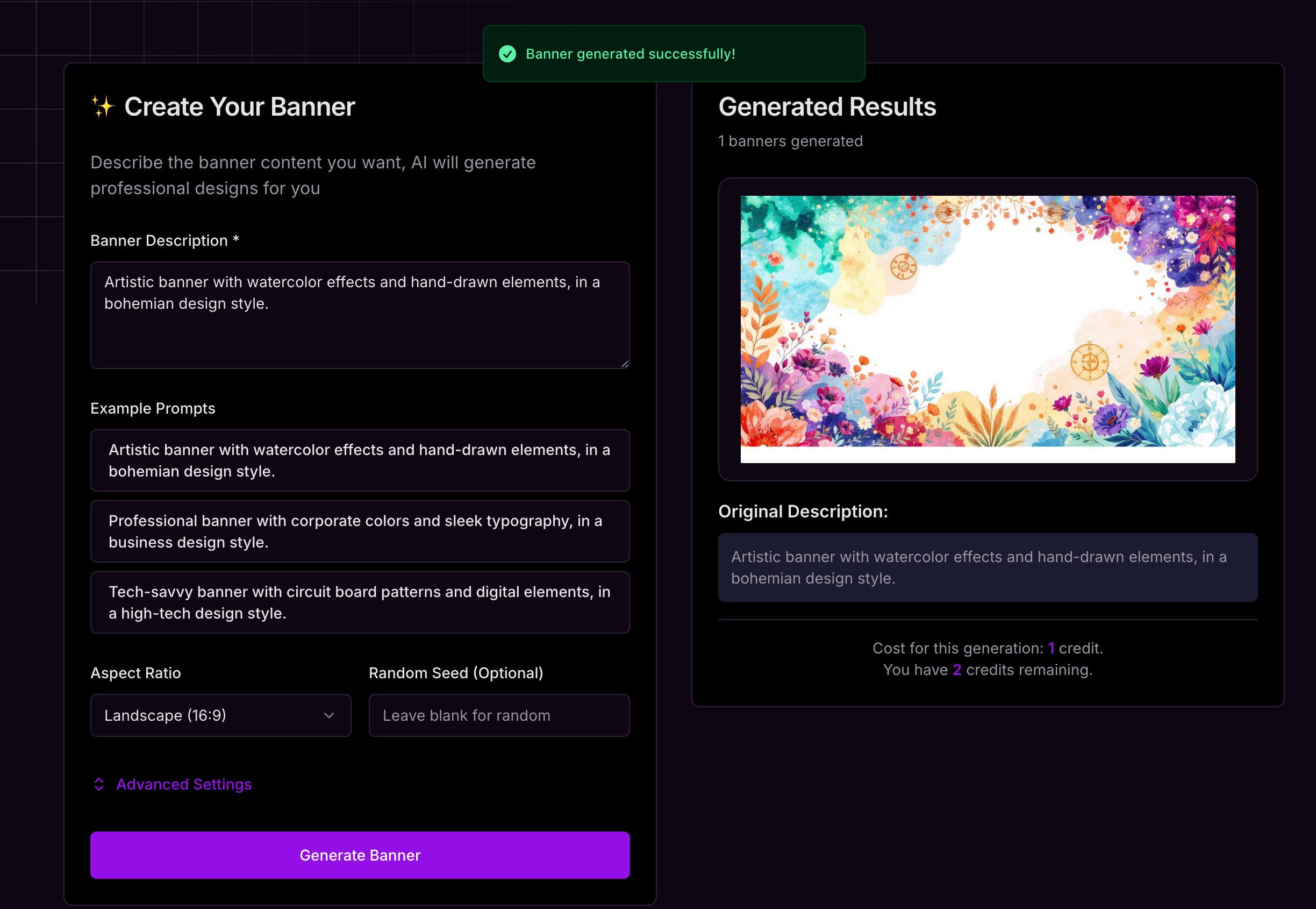Click the sparkles icon beside Create Your Banner

click(103, 106)
